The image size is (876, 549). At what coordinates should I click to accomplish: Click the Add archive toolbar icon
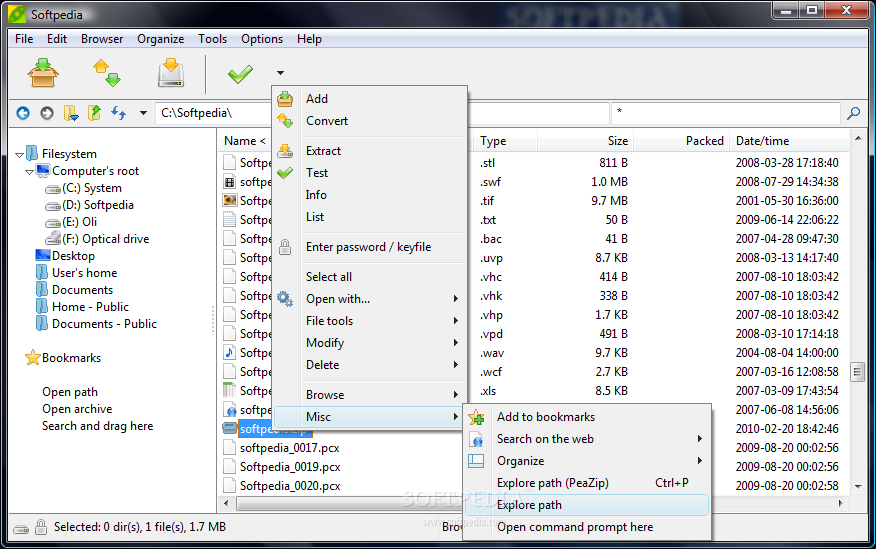tap(43, 73)
